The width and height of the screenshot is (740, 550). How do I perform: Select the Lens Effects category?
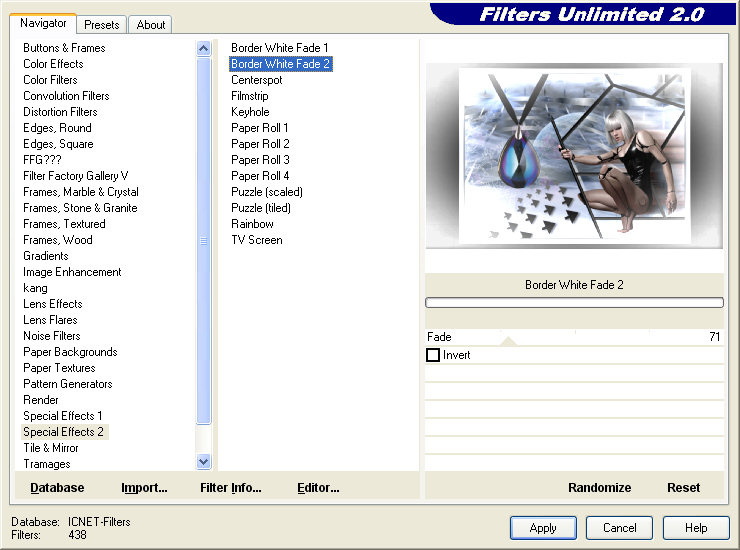[x=53, y=304]
